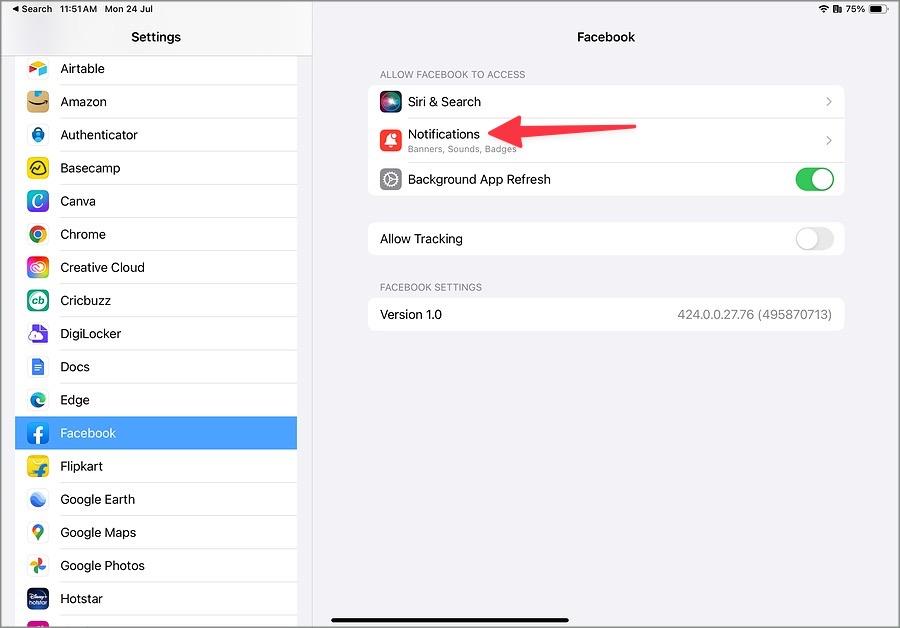Tap the Wi-Fi status icon

tap(824, 9)
